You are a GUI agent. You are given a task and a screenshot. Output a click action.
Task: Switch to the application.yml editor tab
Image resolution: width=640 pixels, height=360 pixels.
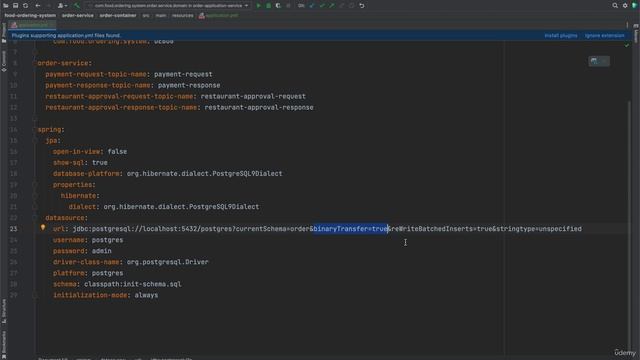coord(31,25)
